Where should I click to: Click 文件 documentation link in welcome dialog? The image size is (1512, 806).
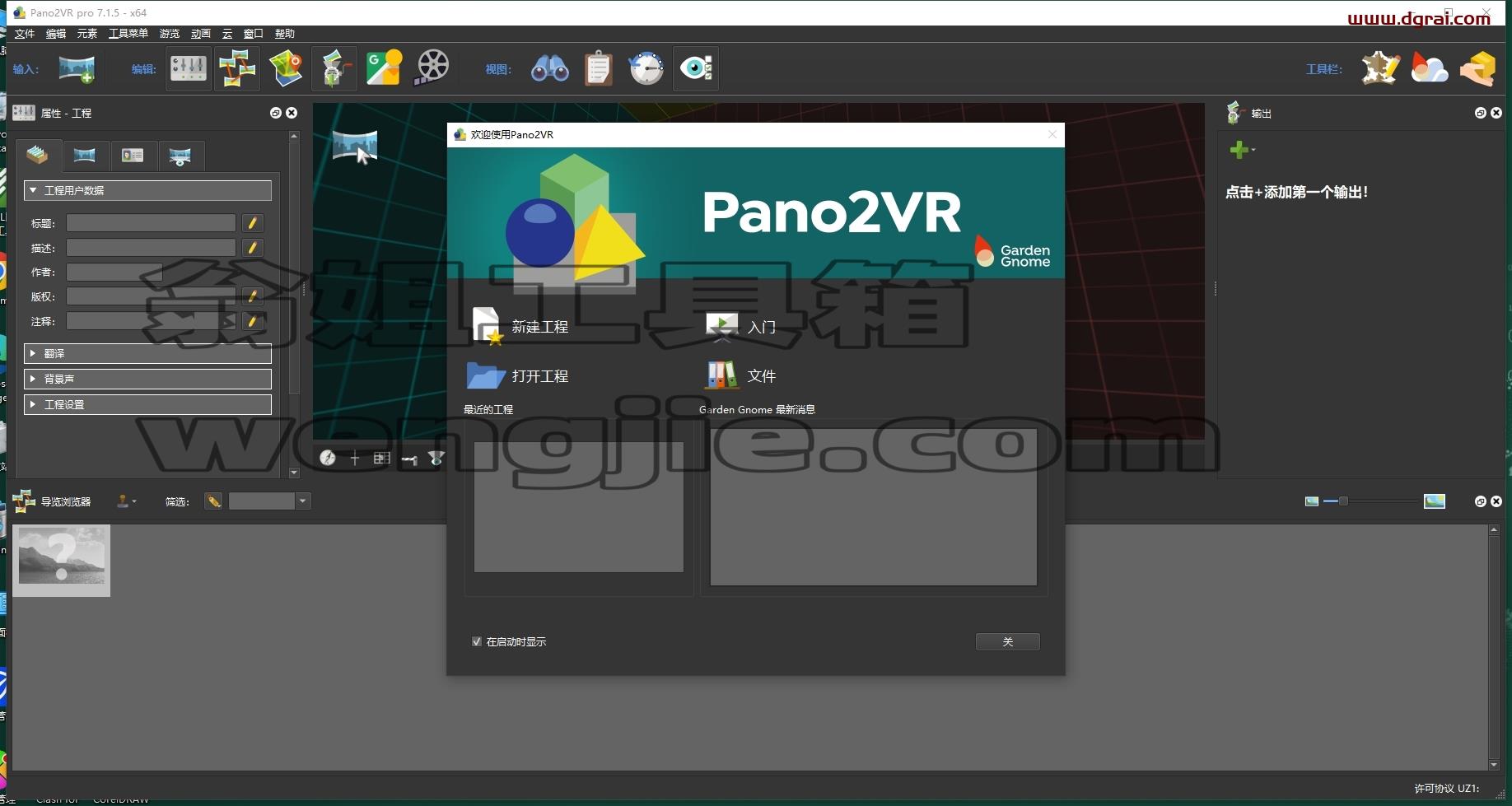(741, 376)
